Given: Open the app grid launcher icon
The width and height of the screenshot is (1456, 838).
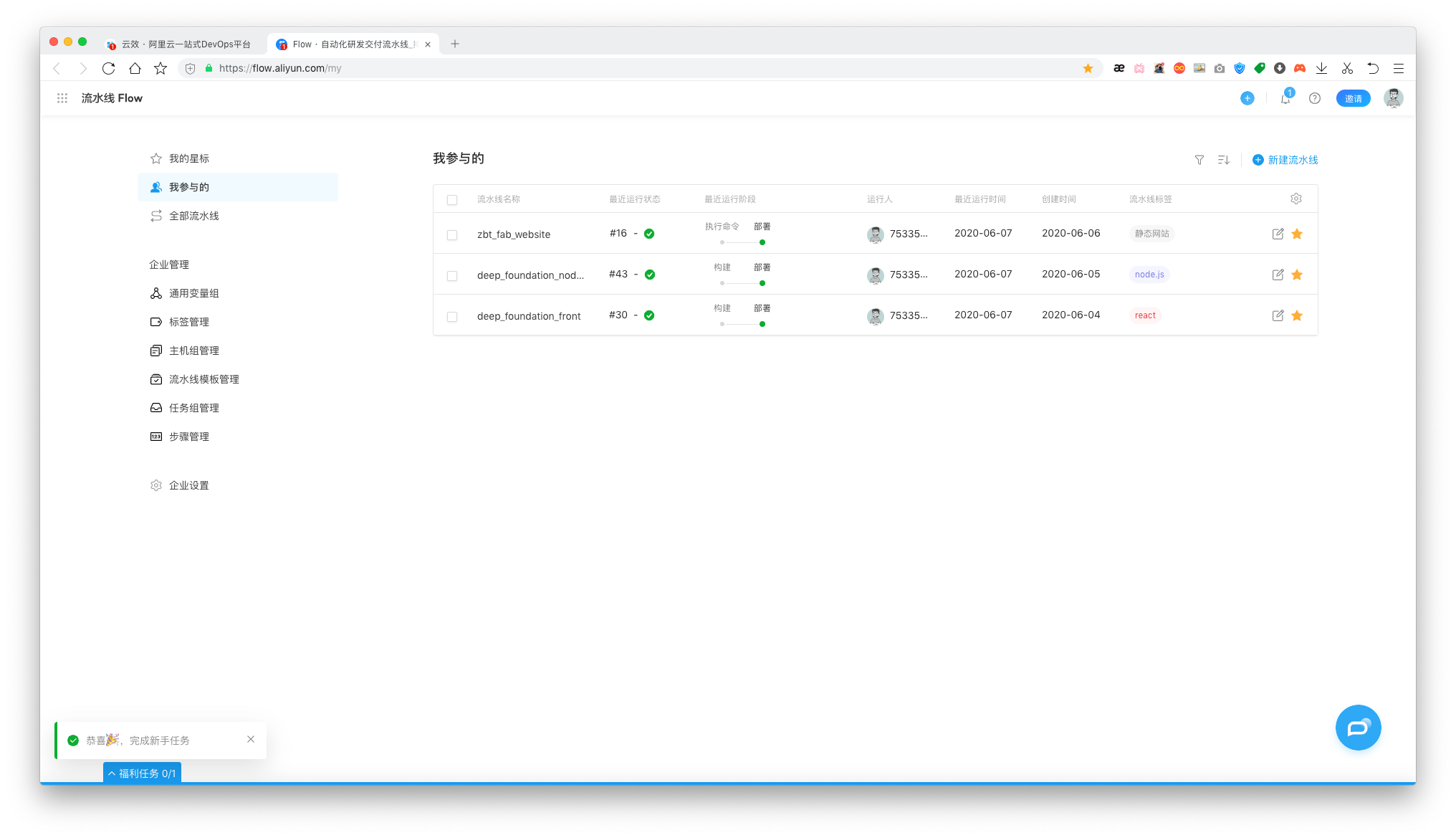Looking at the screenshot, I should (62, 98).
